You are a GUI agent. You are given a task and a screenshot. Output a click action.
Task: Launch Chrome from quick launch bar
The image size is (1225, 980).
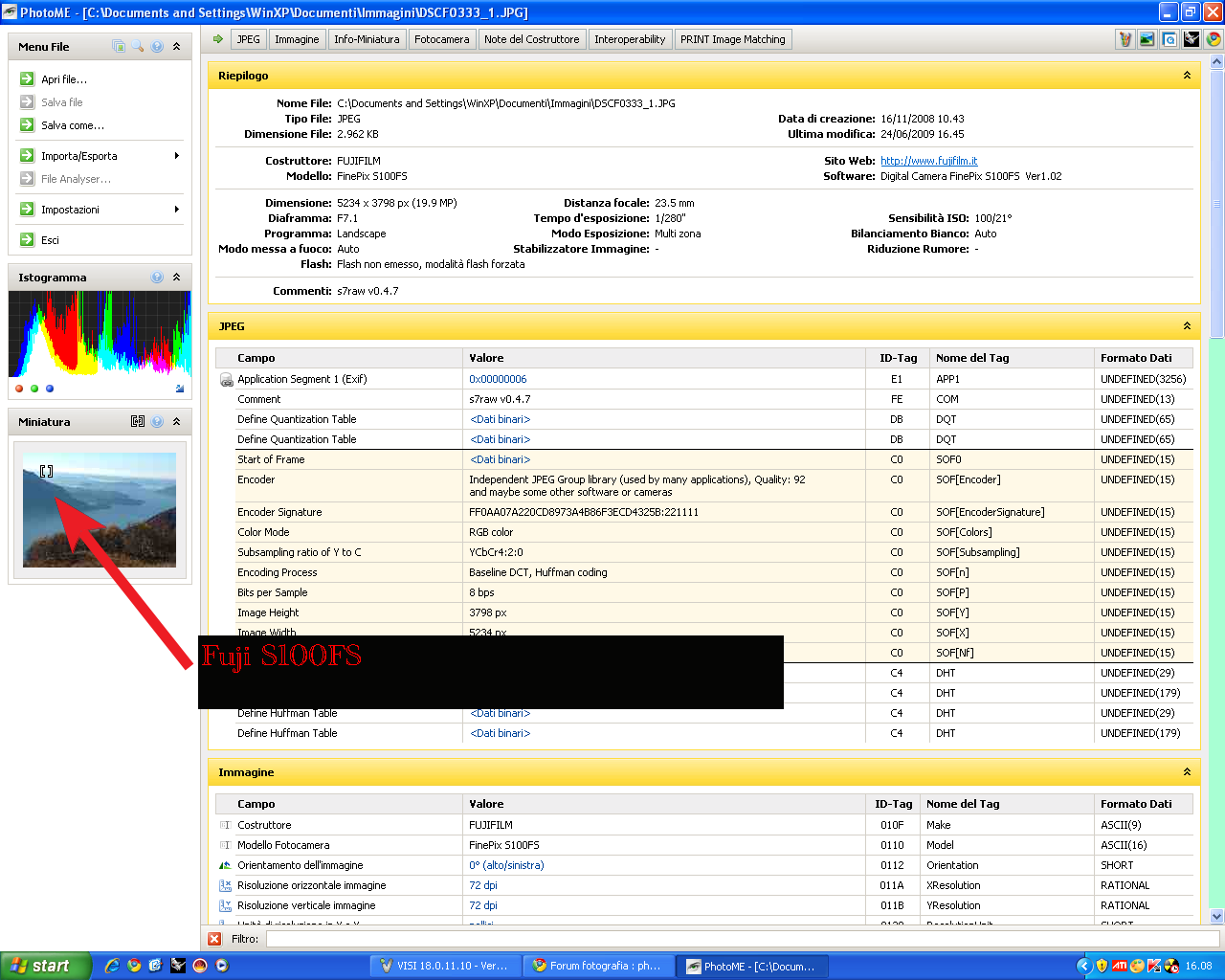(134, 966)
